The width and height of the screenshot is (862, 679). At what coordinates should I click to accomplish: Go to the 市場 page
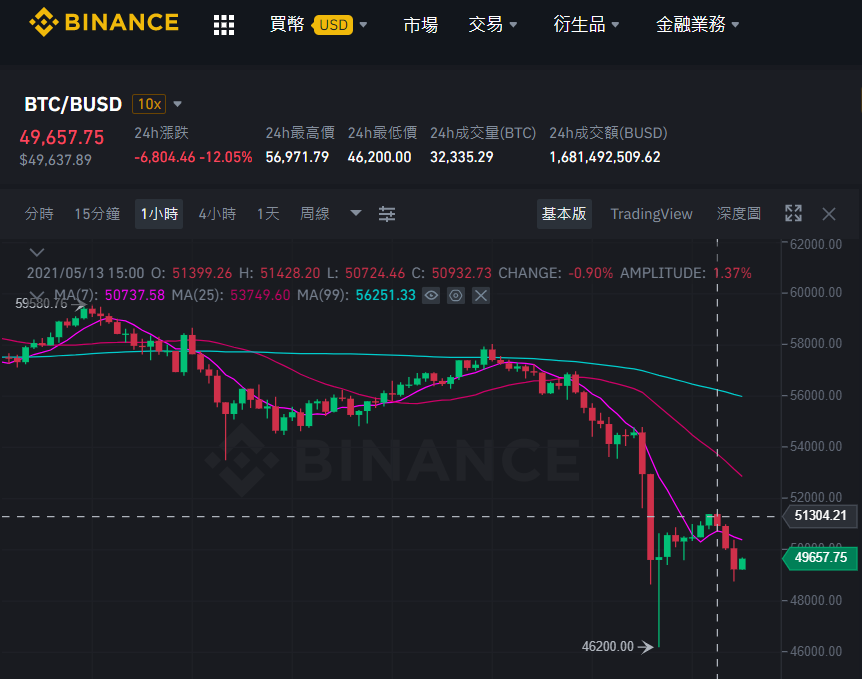click(x=421, y=25)
